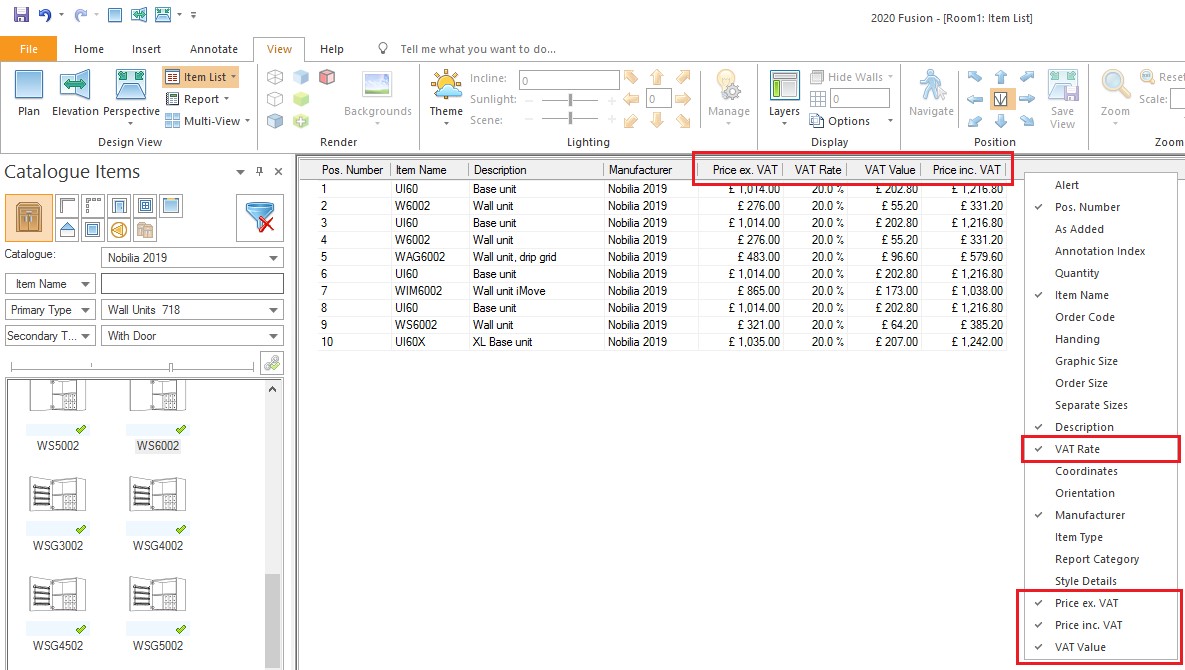Open the Theme lighting gallery

pyautogui.click(x=446, y=95)
